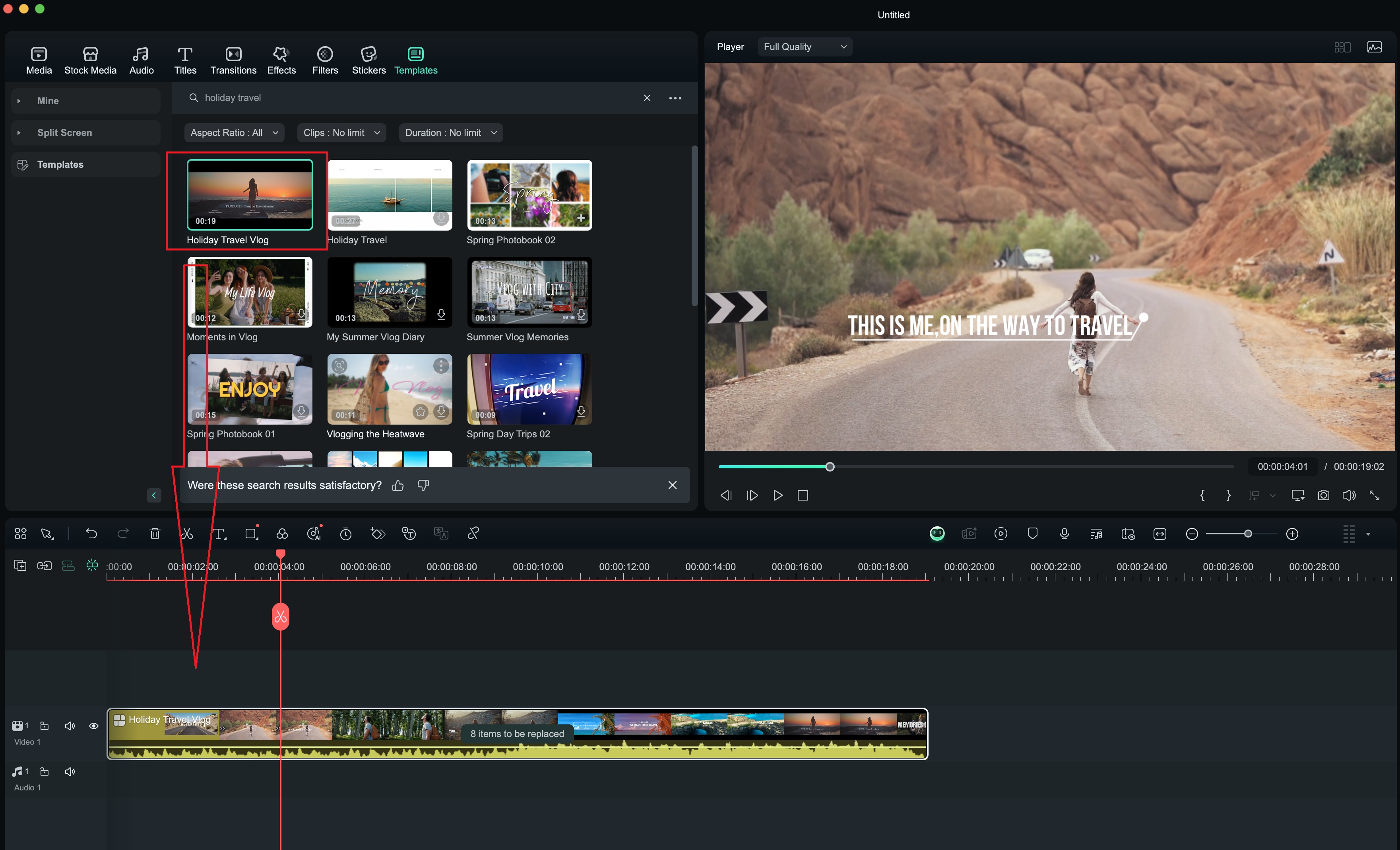Viewport: 1400px width, 850px height.
Task: Add a marker with shield icon
Action: [x=1032, y=534]
